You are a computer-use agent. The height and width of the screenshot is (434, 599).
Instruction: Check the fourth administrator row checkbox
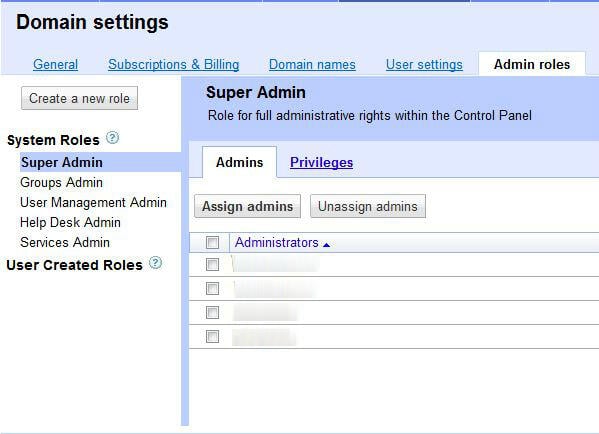pos(212,337)
